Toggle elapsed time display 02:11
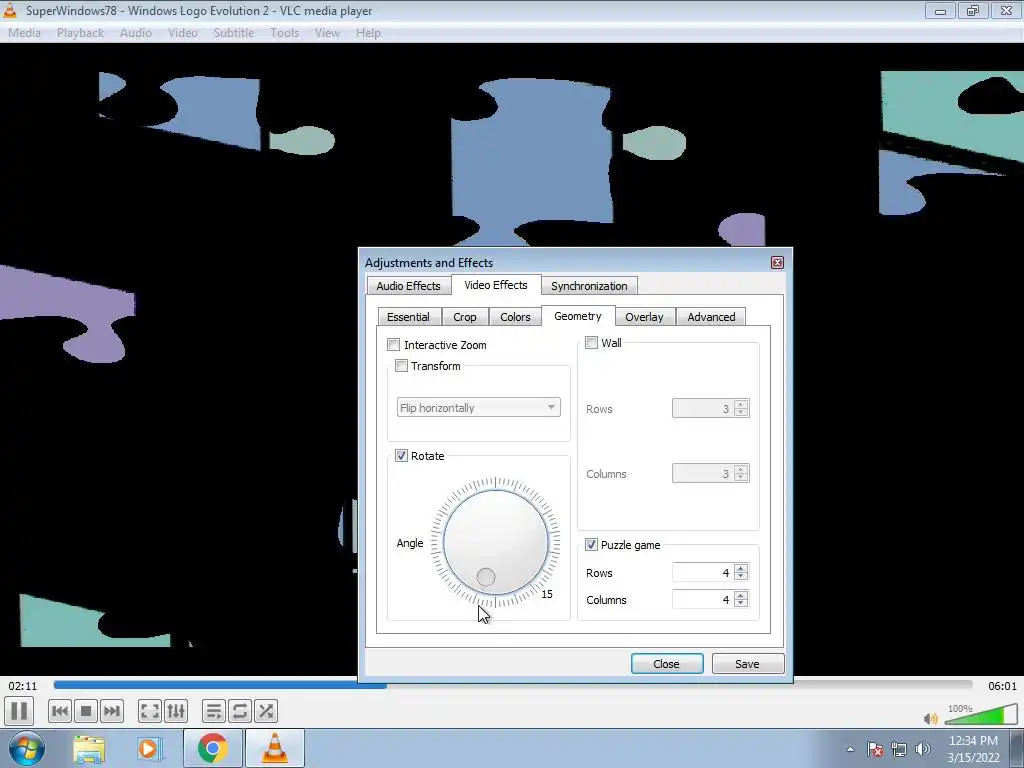The width and height of the screenshot is (1024, 768). (x=23, y=686)
